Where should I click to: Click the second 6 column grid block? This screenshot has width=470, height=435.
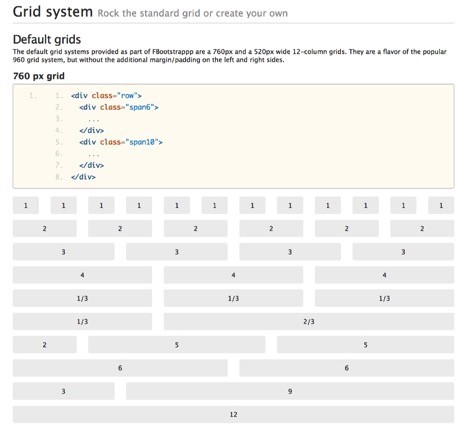pyautogui.click(x=347, y=368)
